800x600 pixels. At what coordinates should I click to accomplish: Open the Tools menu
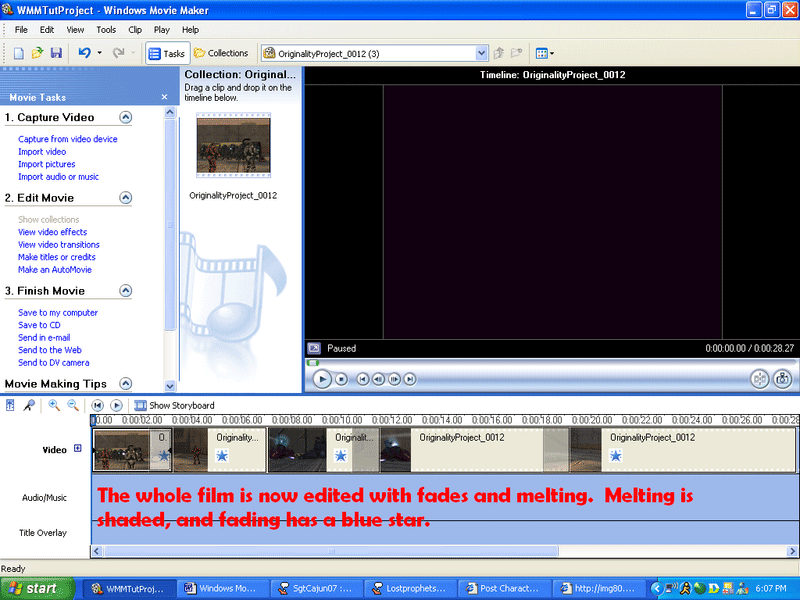click(106, 30)
